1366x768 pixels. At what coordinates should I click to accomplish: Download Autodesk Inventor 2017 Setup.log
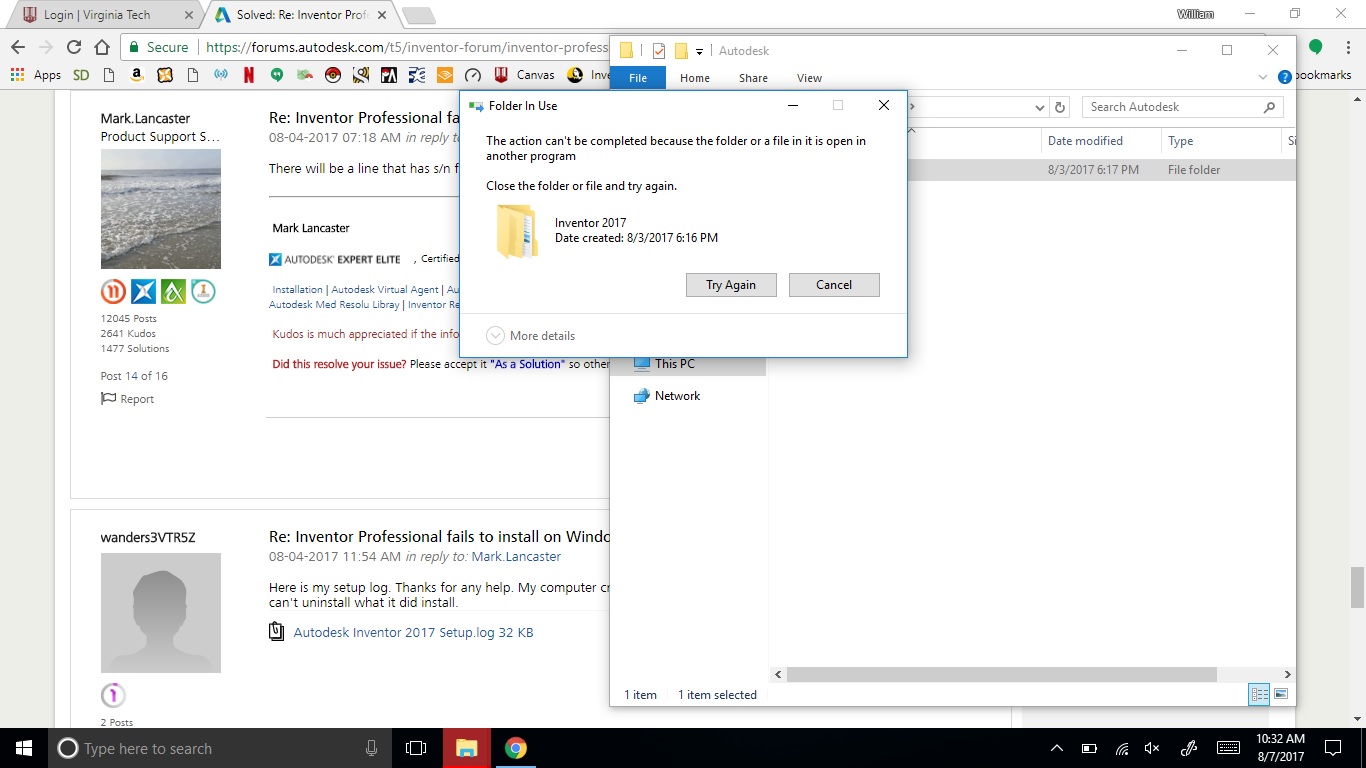click(413, 632)
